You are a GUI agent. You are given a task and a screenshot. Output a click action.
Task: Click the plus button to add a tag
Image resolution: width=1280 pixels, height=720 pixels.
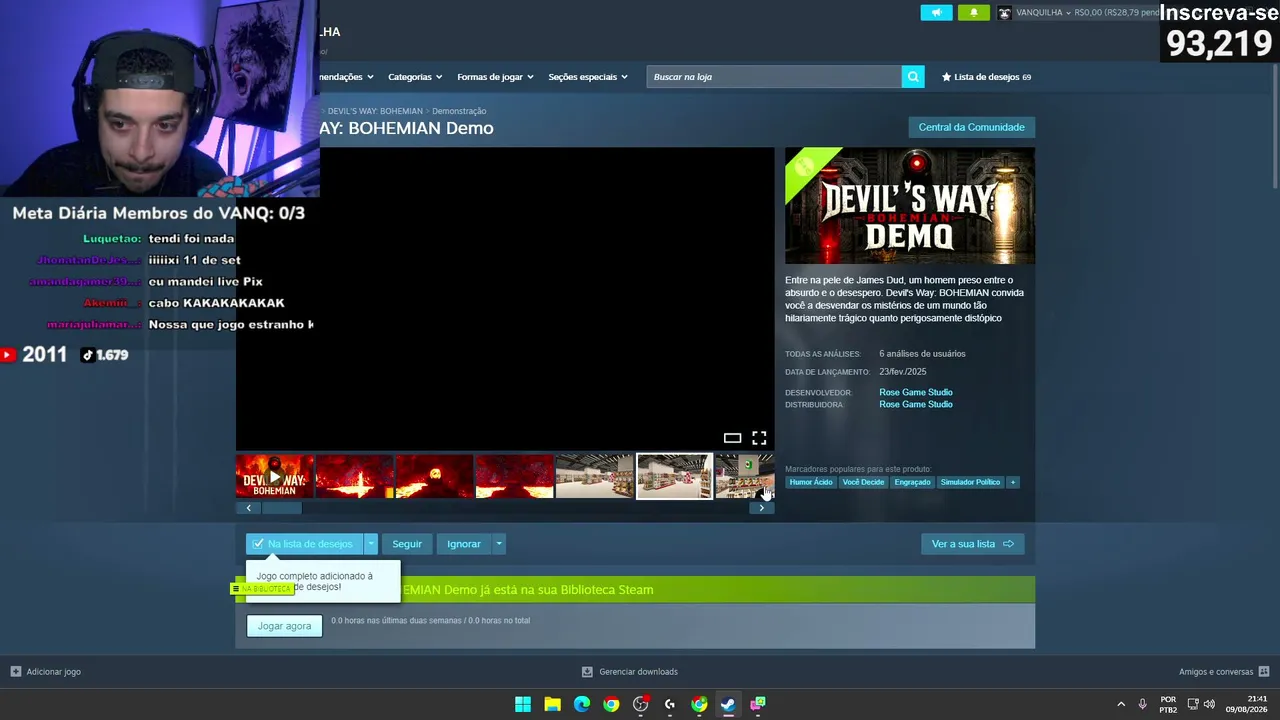tap(1012, 482)
